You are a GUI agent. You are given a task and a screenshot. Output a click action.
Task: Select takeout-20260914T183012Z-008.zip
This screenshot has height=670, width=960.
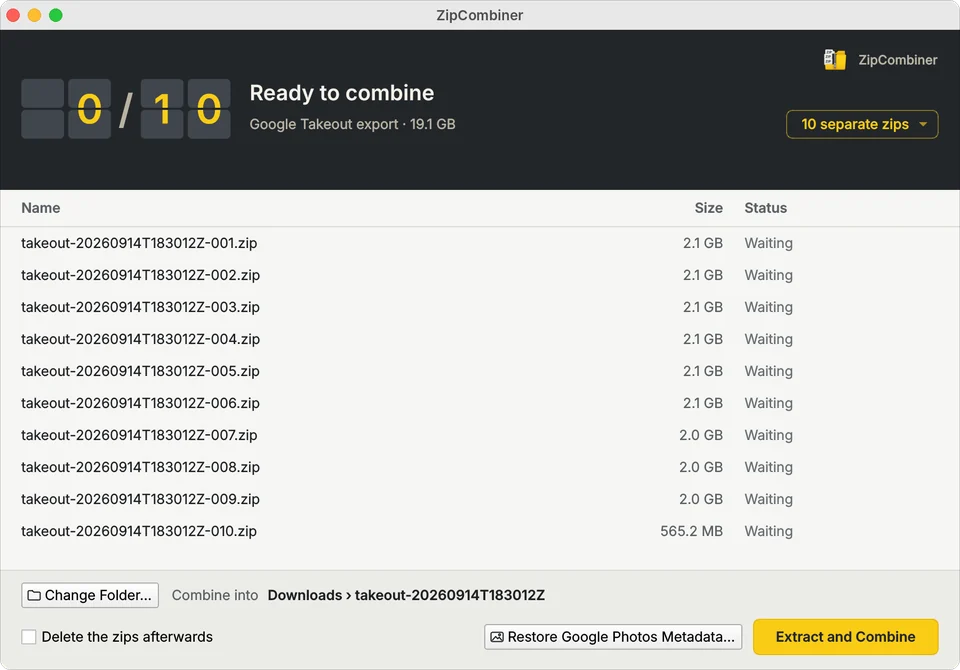pos(480,467)
